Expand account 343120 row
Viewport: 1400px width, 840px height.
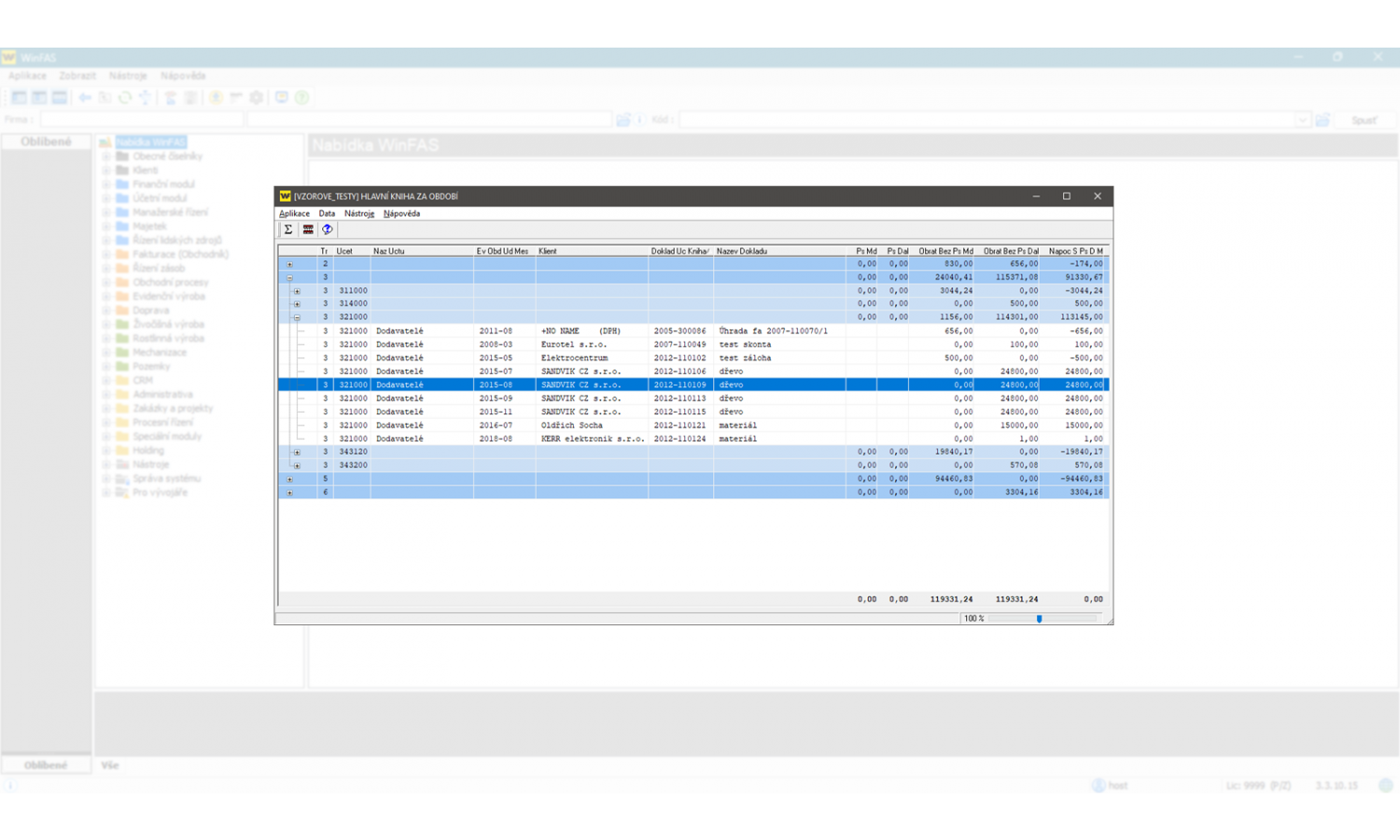click(x=297, y=452)
